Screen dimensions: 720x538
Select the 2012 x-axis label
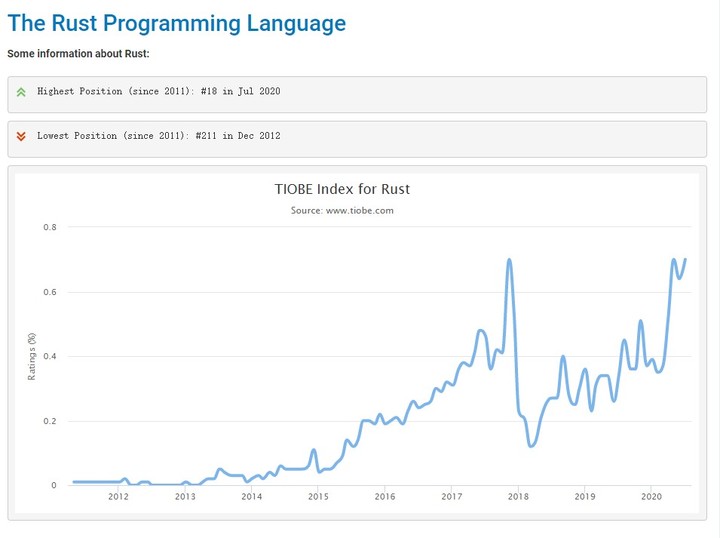click(118, 496)
